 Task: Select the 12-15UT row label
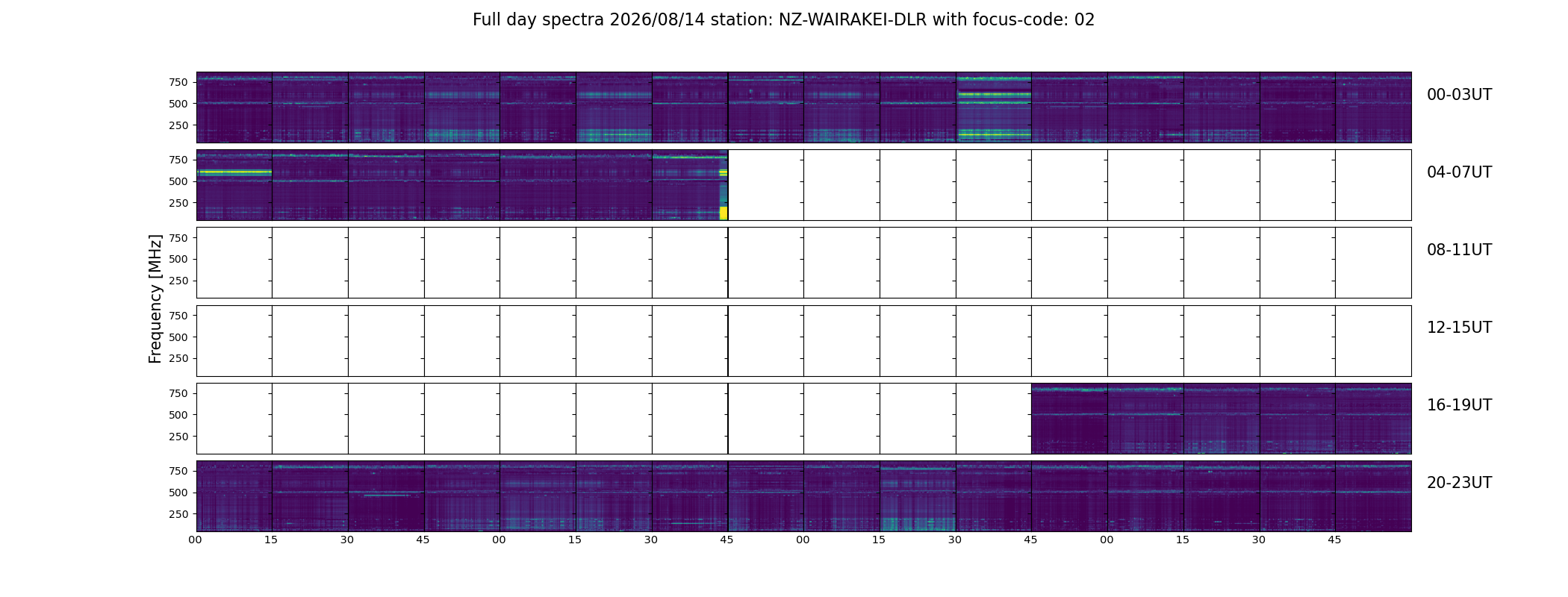(x=1459, y=328)
